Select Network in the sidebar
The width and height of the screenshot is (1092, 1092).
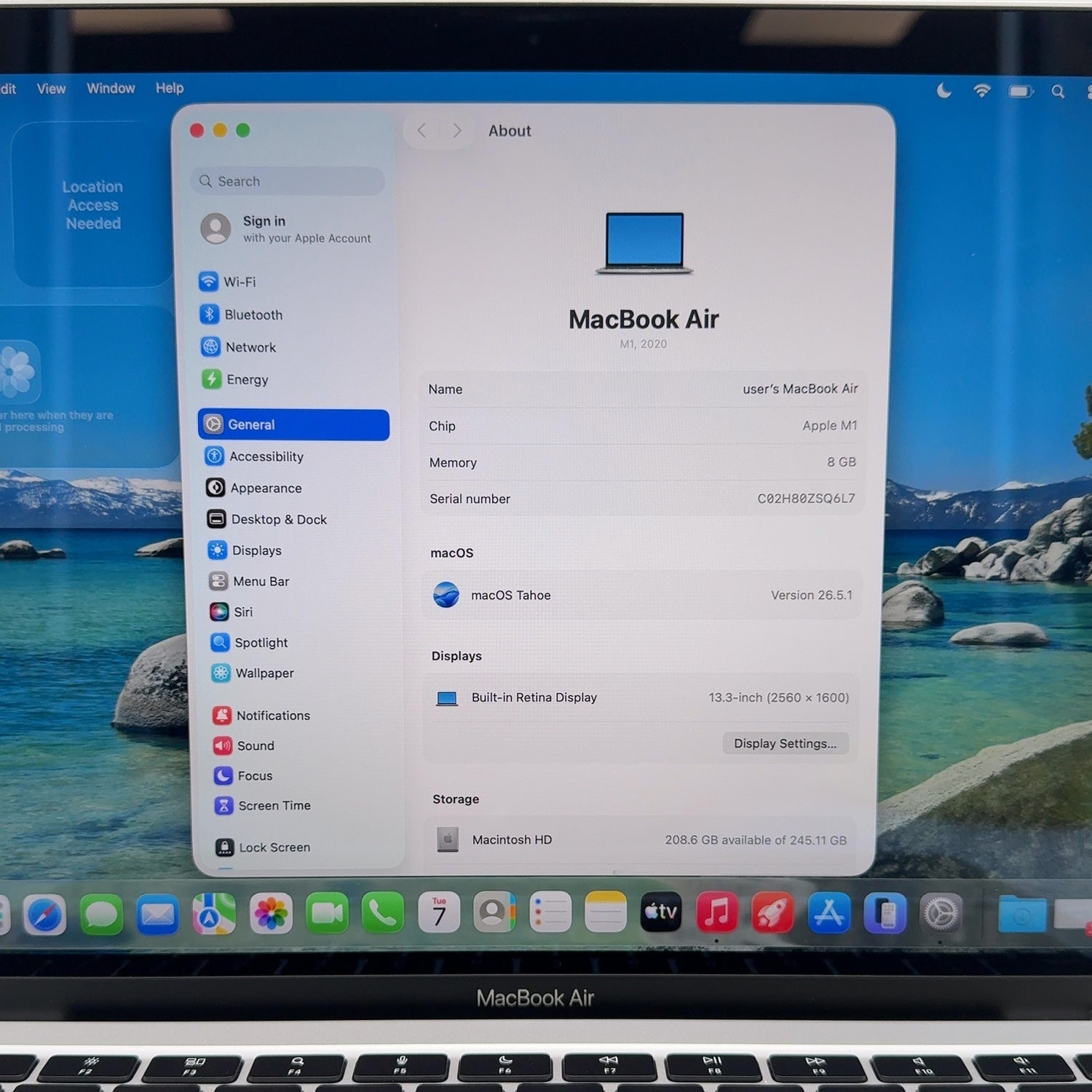pos(239,347)
